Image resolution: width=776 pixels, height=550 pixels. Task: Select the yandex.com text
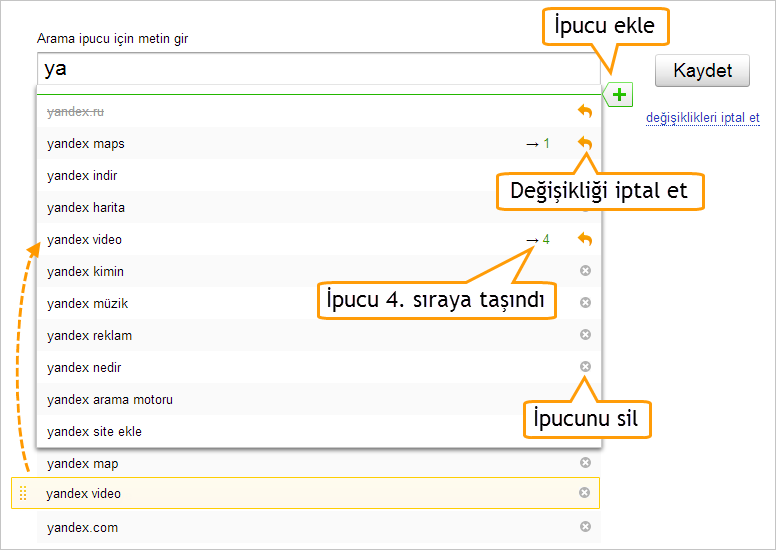82,528
